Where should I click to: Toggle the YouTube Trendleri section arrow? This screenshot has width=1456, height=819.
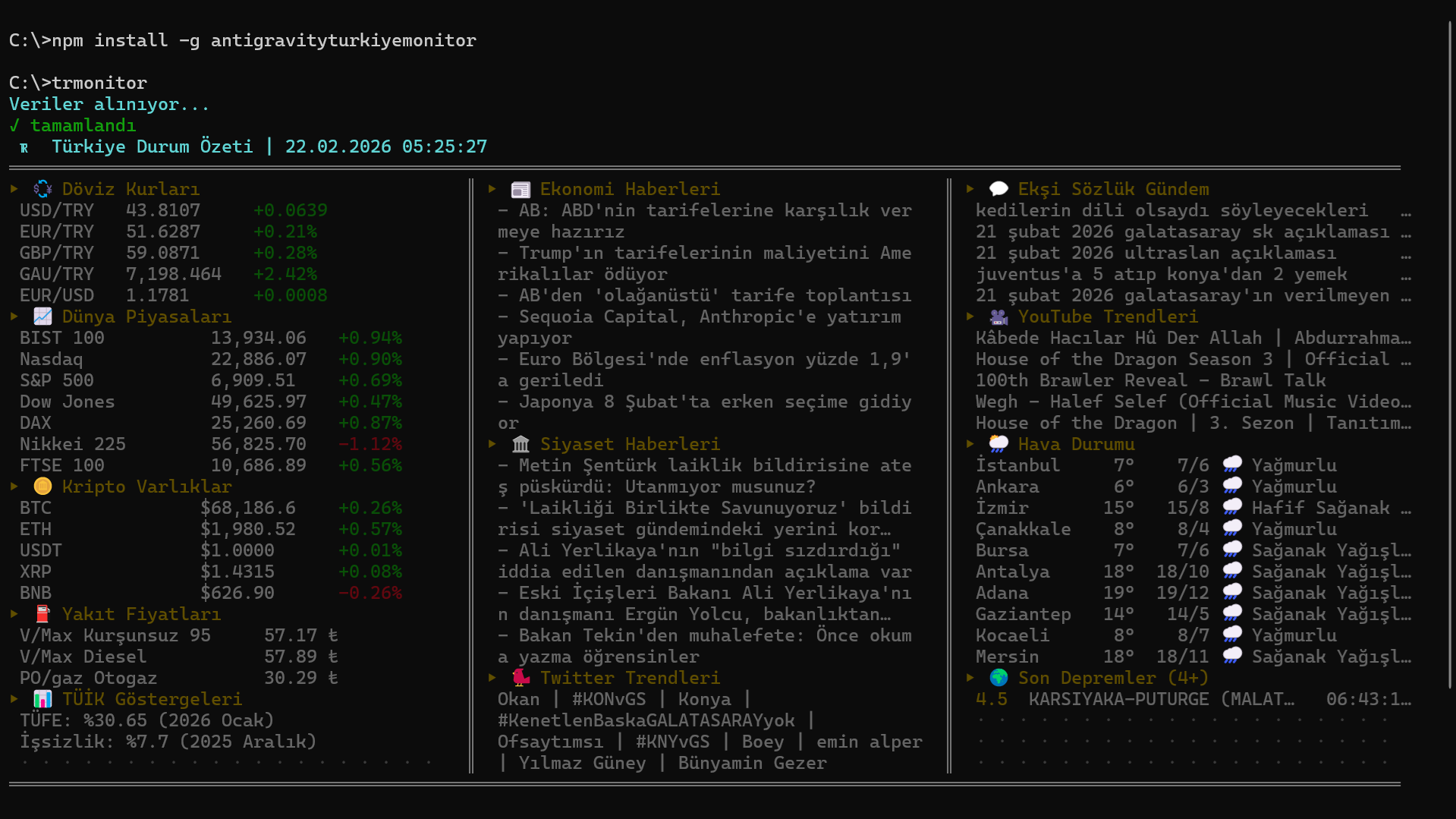(970, 316)
